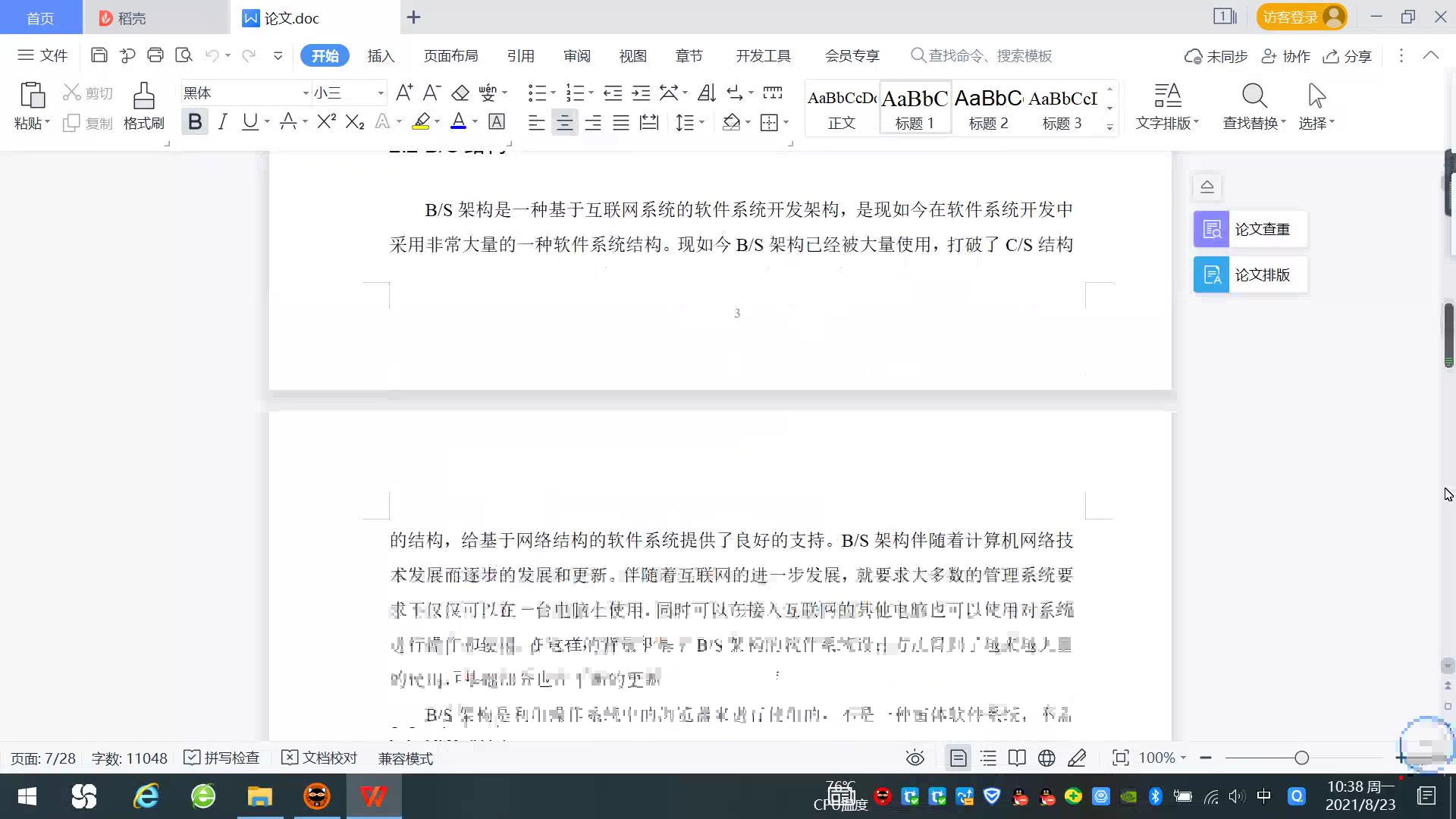This screenshot has height=819, width=1456.
Task: Click the increase font size icon
Action: [404, 93]
